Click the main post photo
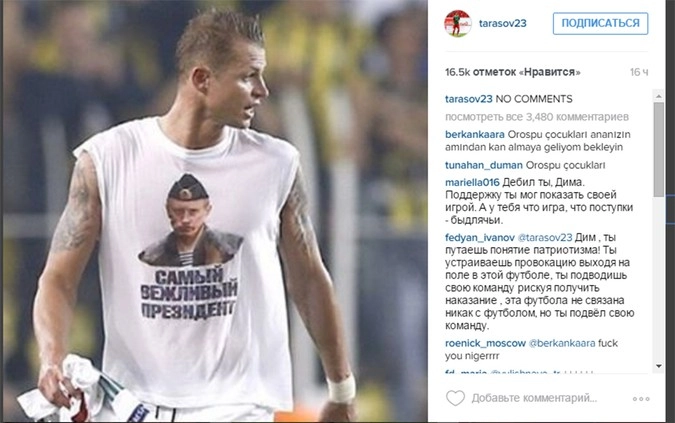The height and width of the screenshot is (423, 675). tap(215, 211)
